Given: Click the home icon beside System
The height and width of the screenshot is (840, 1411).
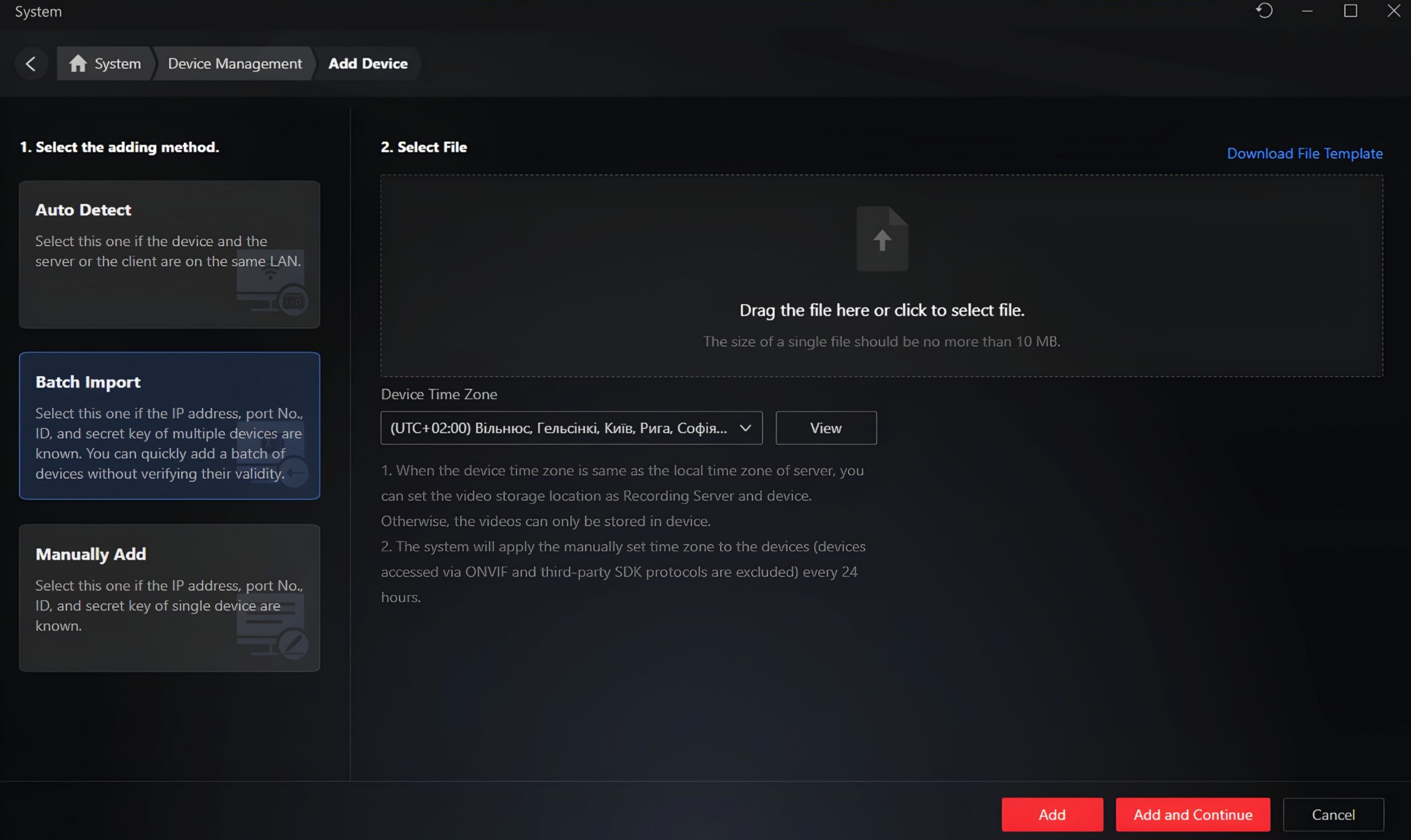Looking at the screenshot, I should 78,63.
